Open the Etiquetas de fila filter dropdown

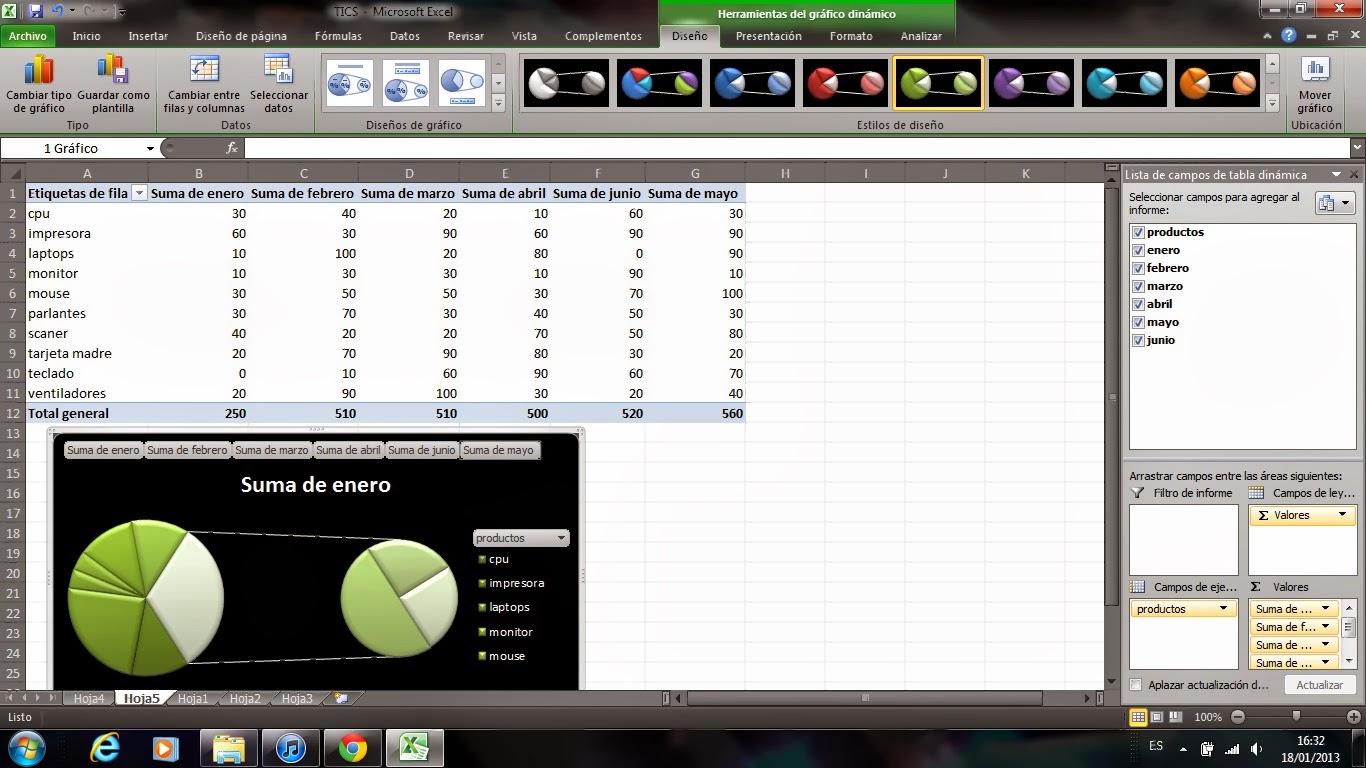[139, 192]
